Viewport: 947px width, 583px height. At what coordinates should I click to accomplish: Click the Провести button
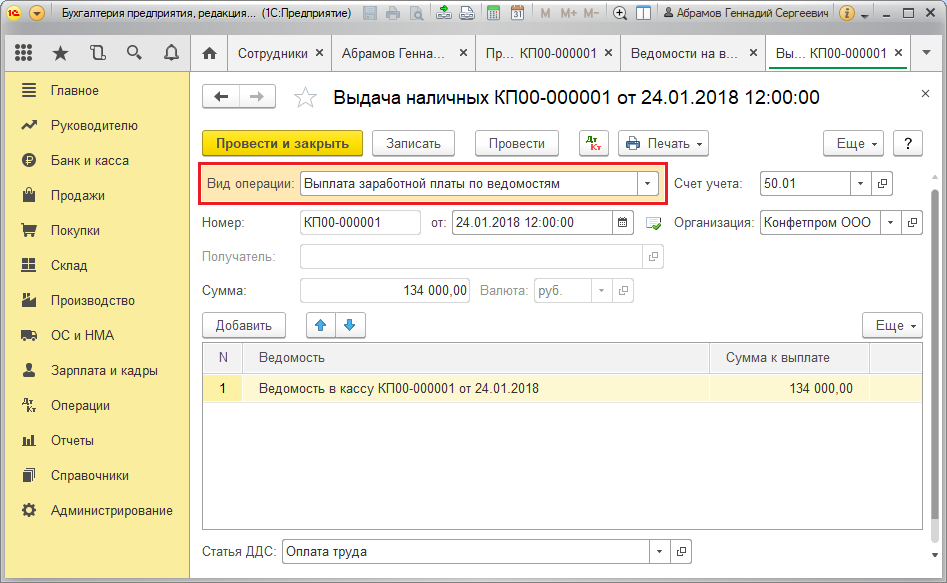pyautogui.click(x=516, y=144)
